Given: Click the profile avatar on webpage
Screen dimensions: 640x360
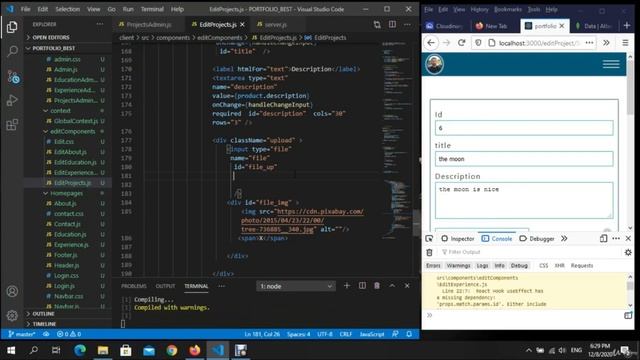Looking at the screenshot, I should (x=434, y=64).
